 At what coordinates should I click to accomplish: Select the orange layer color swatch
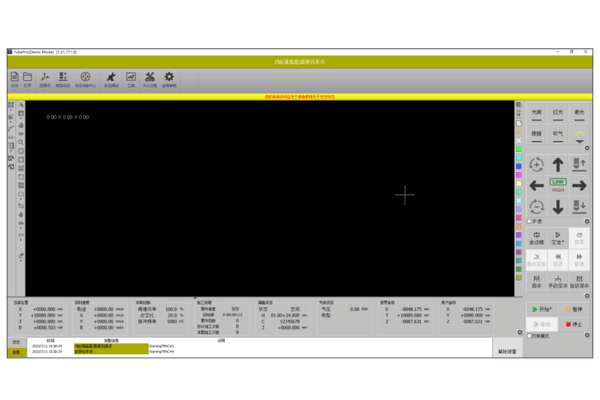519,226
